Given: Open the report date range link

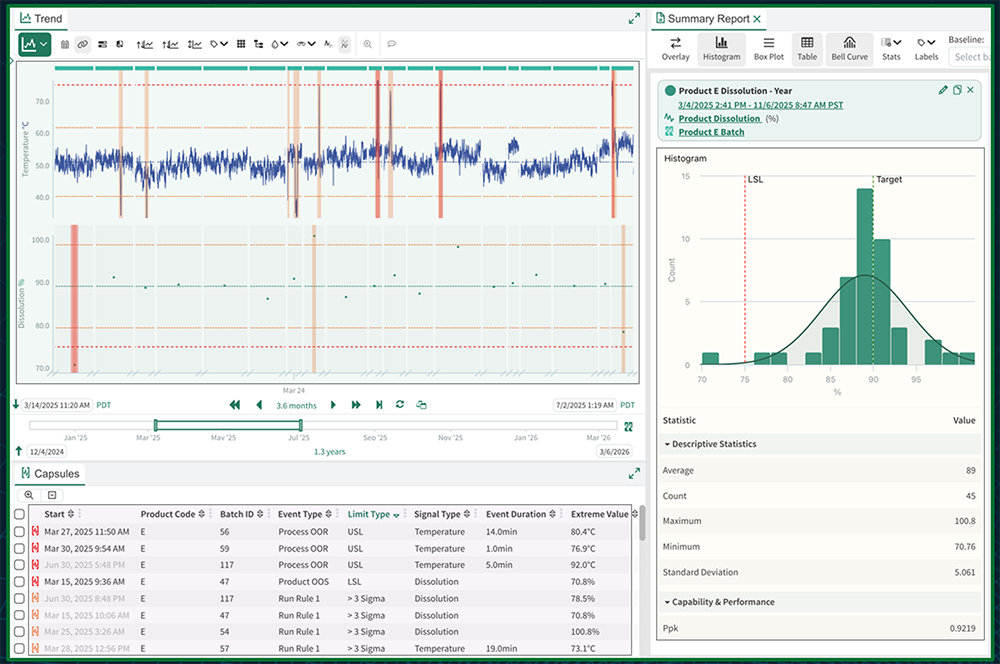Looking at the screenshot, I should (760, 105).
